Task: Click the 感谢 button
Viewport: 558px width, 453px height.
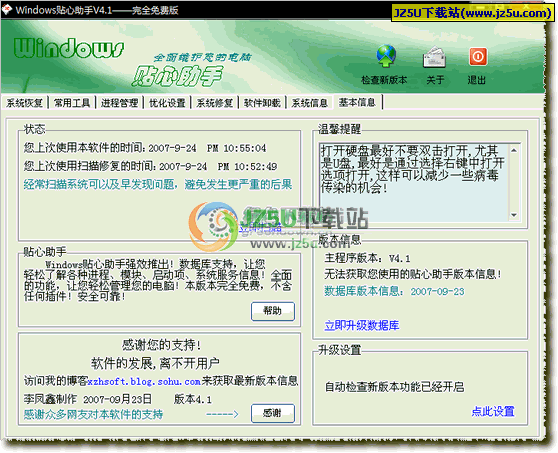Action: click(x=273, y=413)
